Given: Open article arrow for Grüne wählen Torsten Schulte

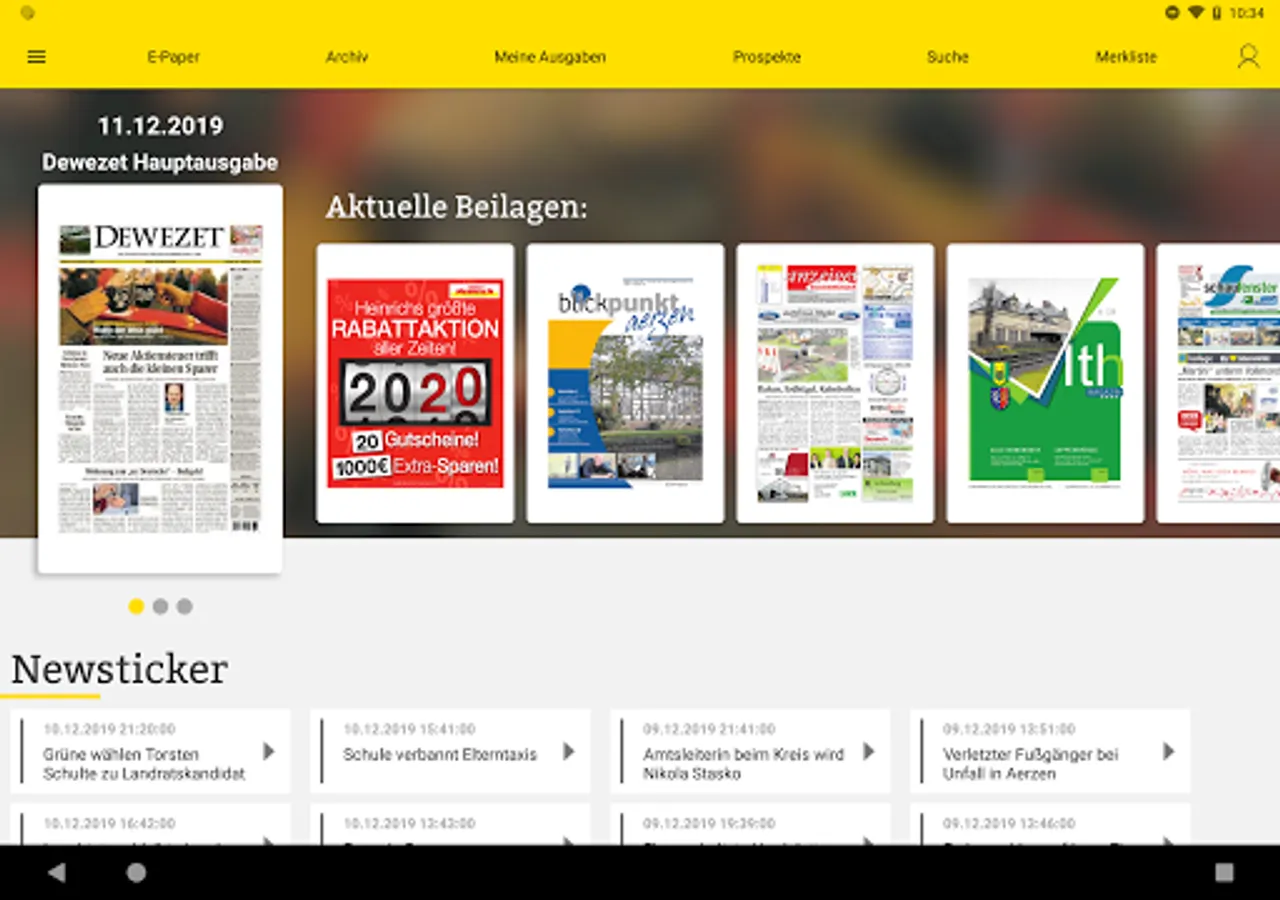Looking at the screenshot, I should click(x=268, y=751).
